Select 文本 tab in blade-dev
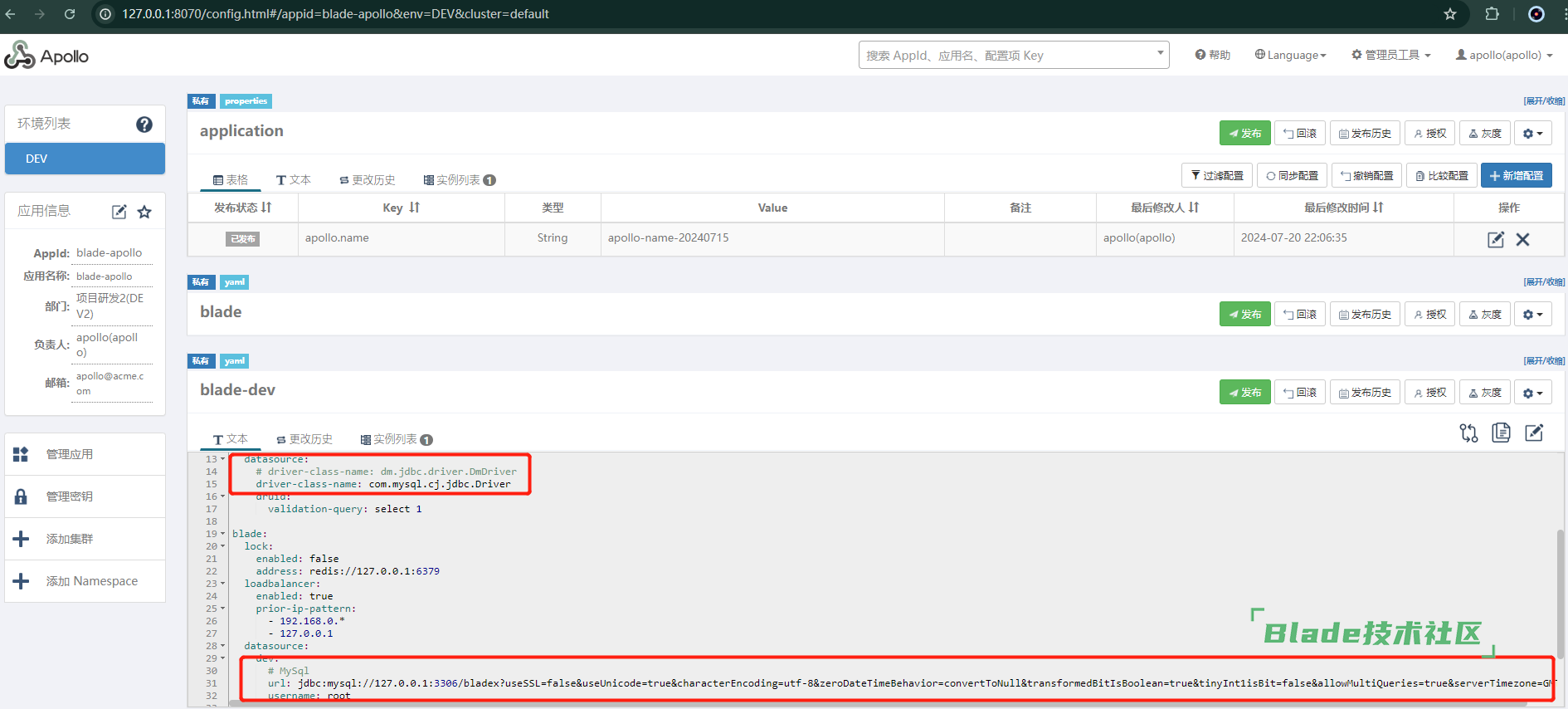 pyautogui.click(x=231, y=439)
